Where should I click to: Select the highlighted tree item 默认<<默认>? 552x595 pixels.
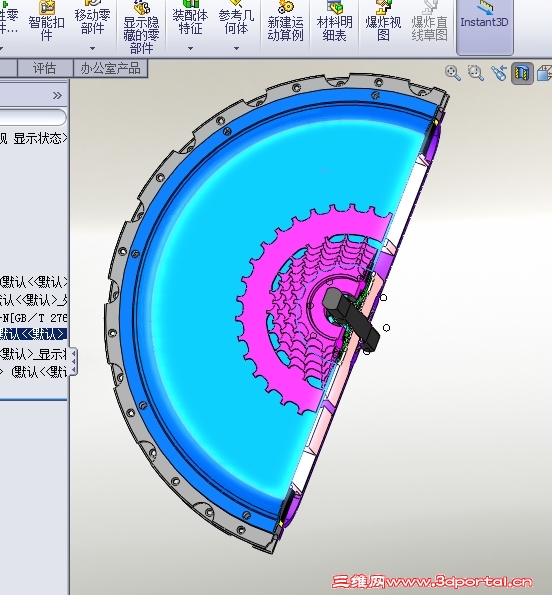tap(33, 334)
